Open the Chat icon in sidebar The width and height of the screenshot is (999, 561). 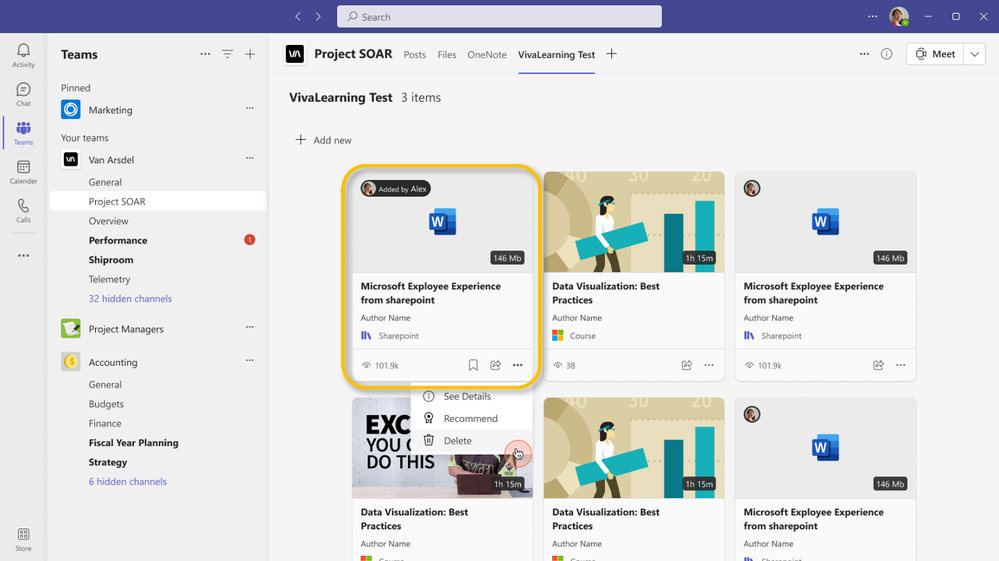tap(24, 94)
